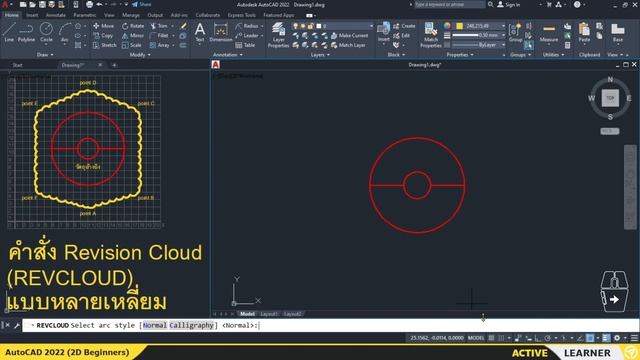The width and height of the screenshot is (640, 360).
Task: Select the Line tool
Action: (x=9, y=33)
